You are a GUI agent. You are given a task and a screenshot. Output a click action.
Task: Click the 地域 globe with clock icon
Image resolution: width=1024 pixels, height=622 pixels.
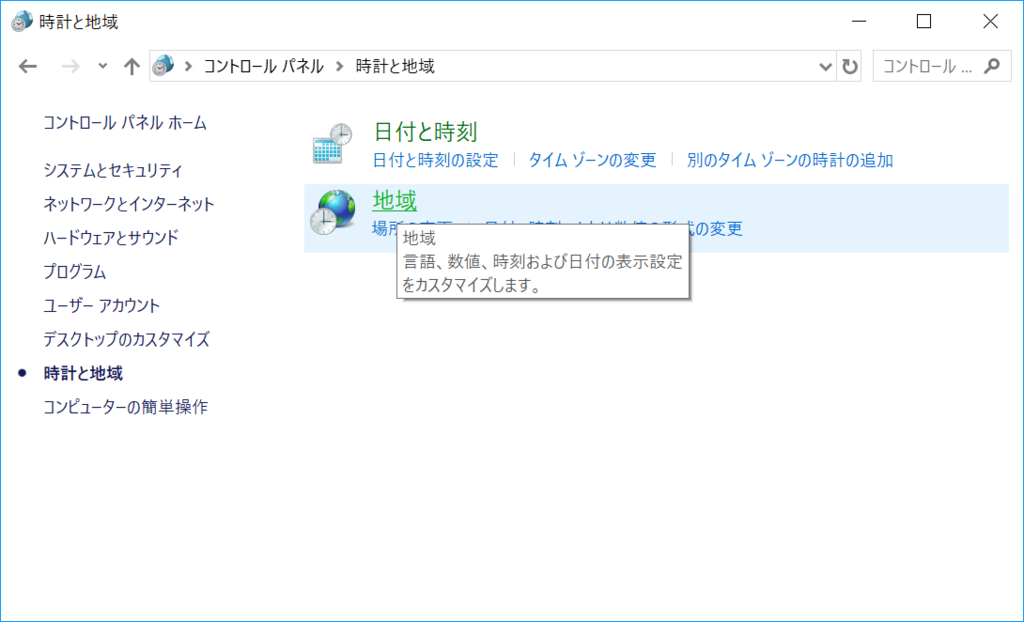click(x=332, y=212)
